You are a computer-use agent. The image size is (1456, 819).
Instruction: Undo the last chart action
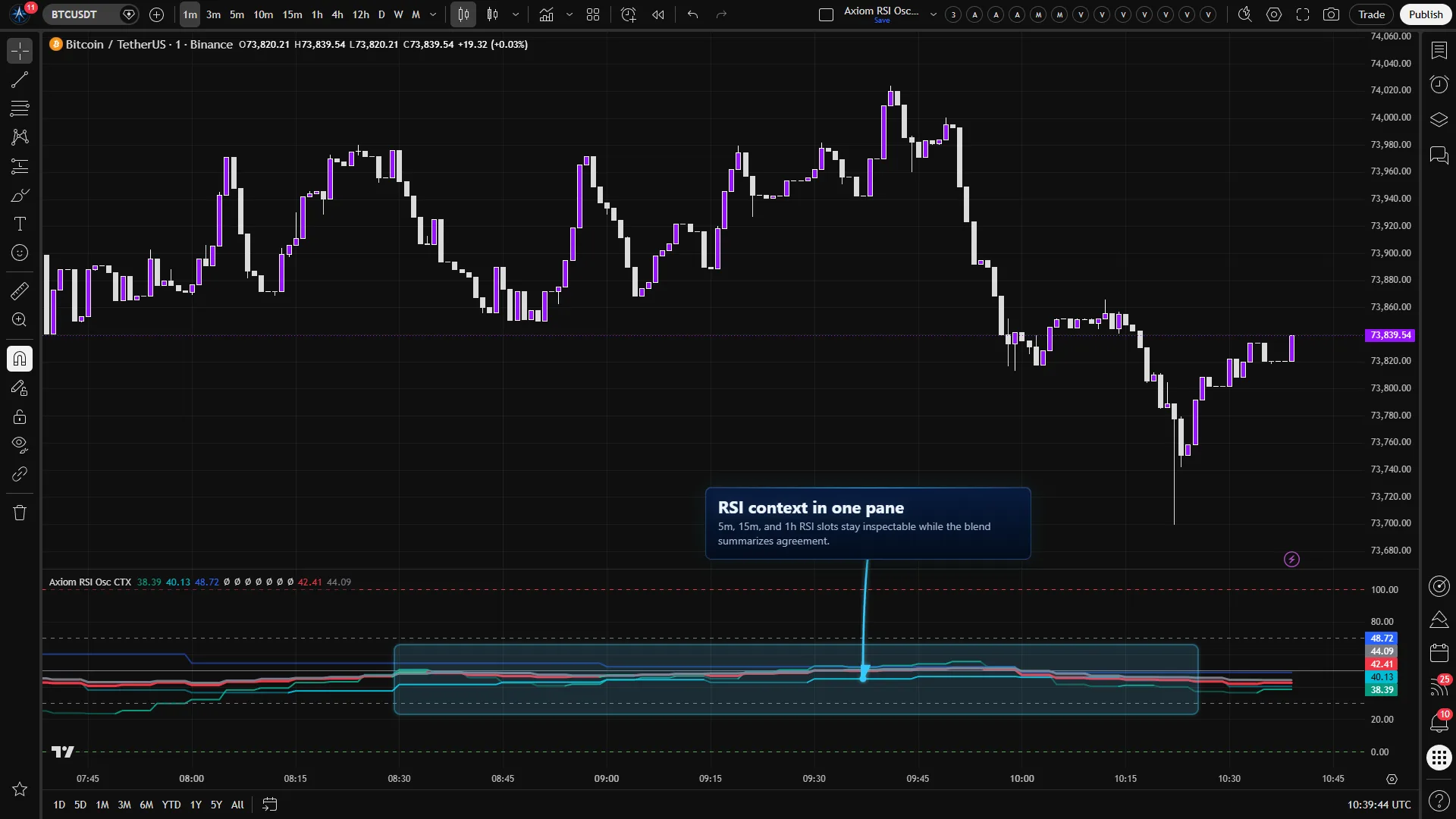pyautogui.click(x=692, y=14)
